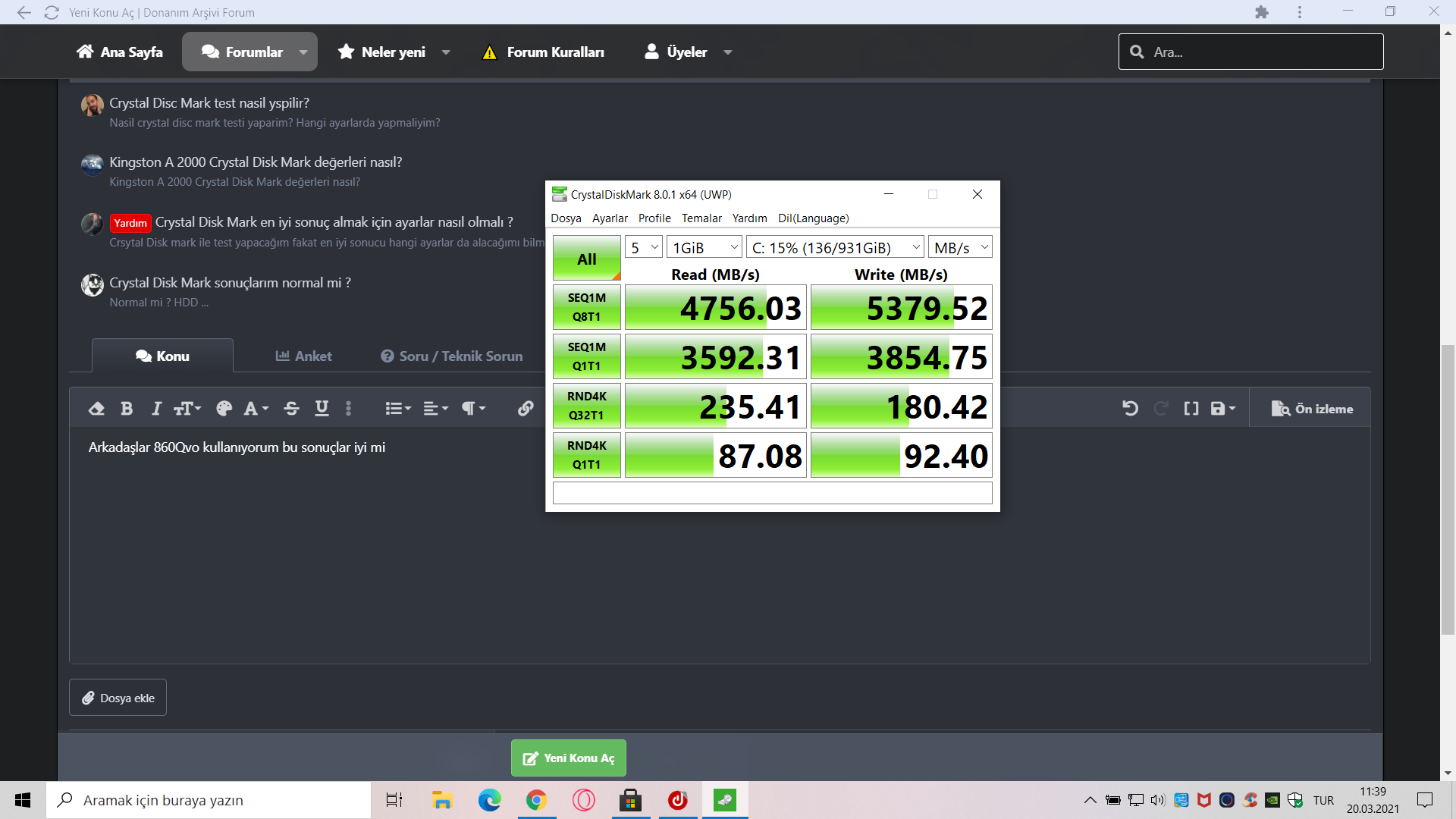
Task: Click the insert link chain icon
Action: [x=525, y=409]
